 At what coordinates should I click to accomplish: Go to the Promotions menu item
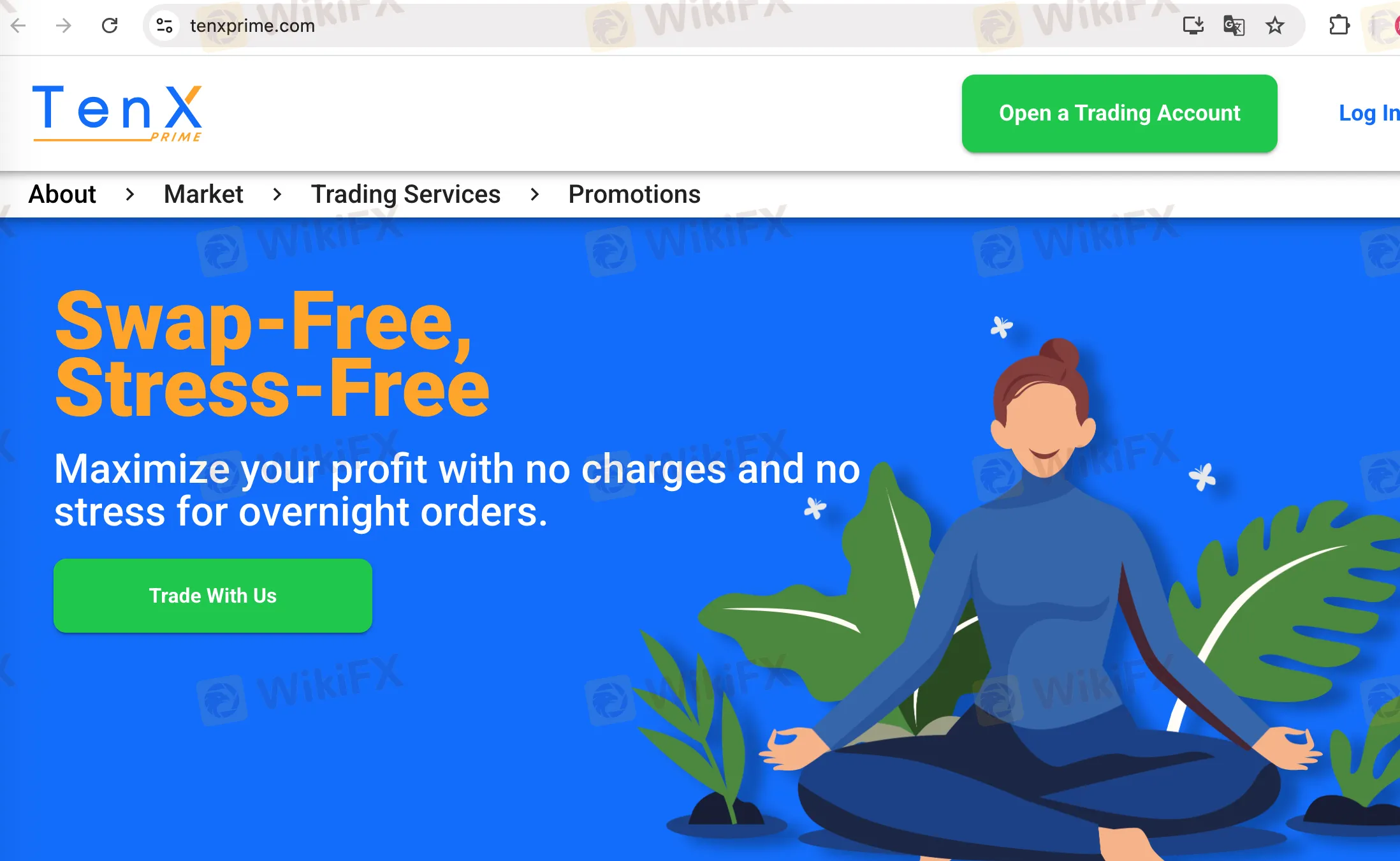coord(634,194)
